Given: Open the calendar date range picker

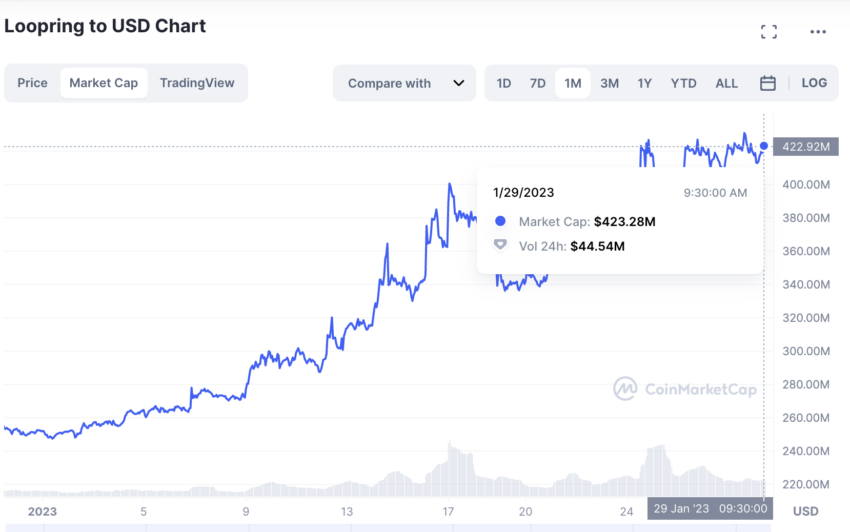Looking at the screenshot, I should tap(768, 83).
